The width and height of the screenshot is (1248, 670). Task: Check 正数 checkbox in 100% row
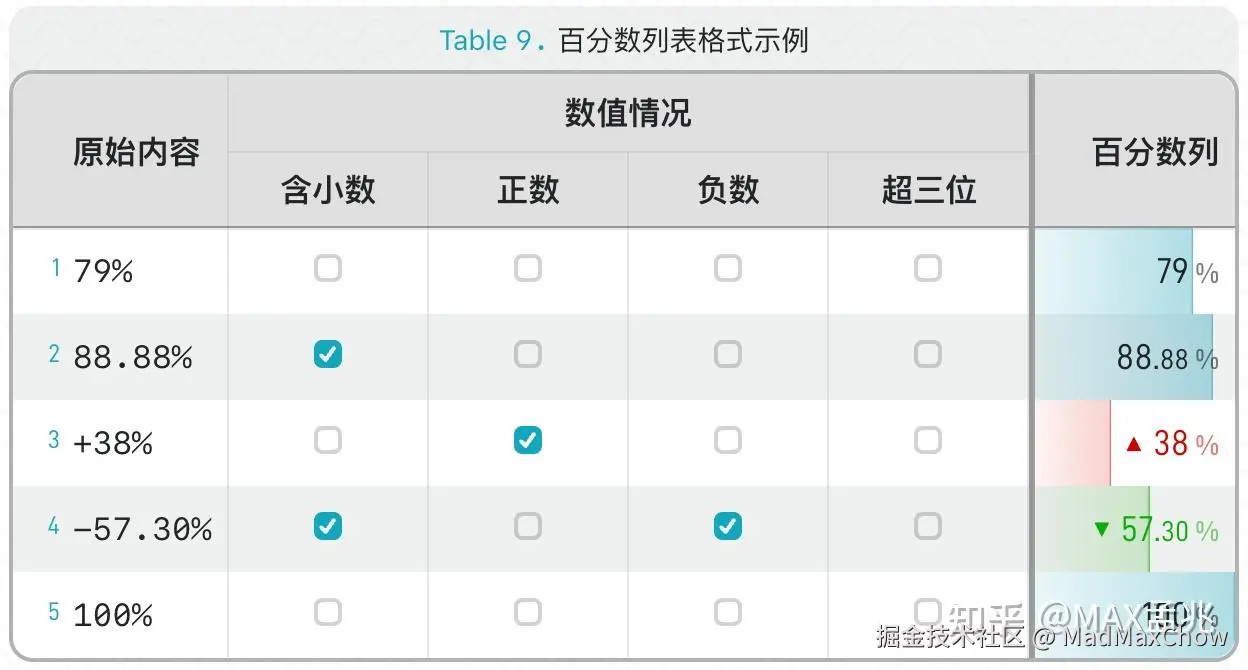pyautogui.click(x=528, y=612)
